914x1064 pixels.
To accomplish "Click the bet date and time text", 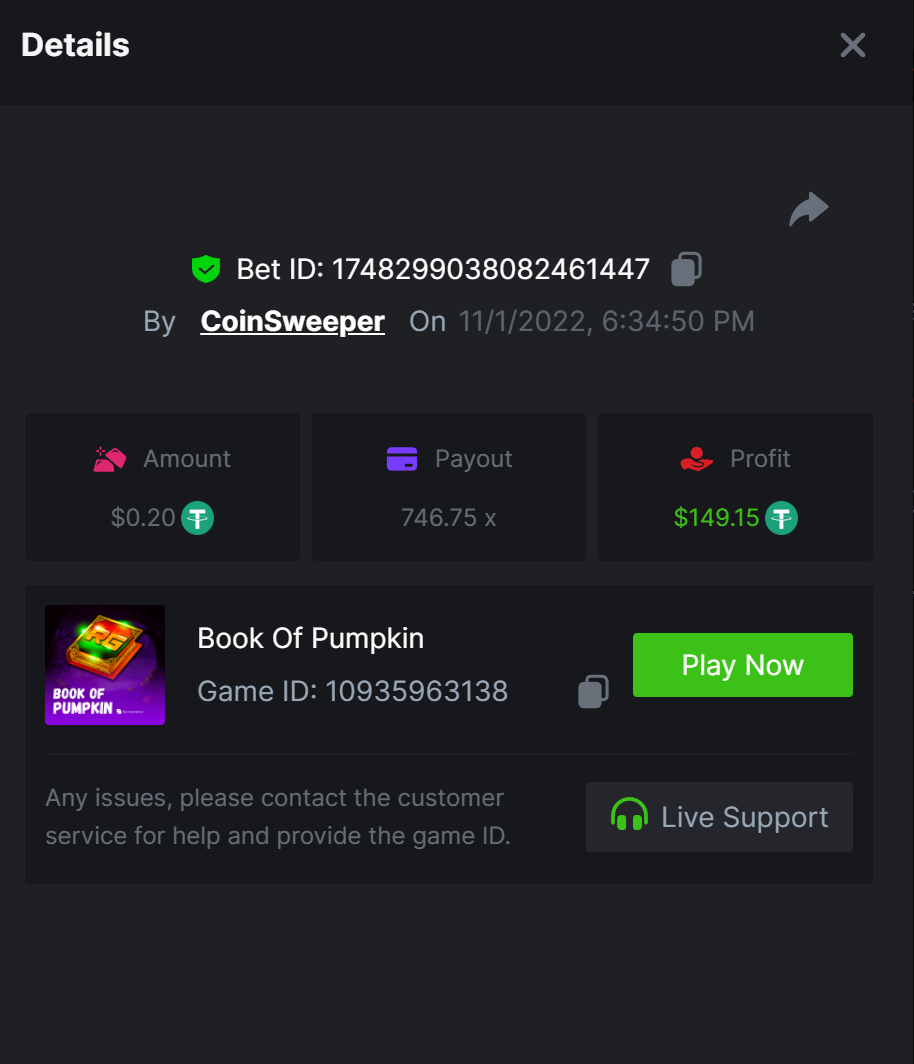I will [606, 321].
